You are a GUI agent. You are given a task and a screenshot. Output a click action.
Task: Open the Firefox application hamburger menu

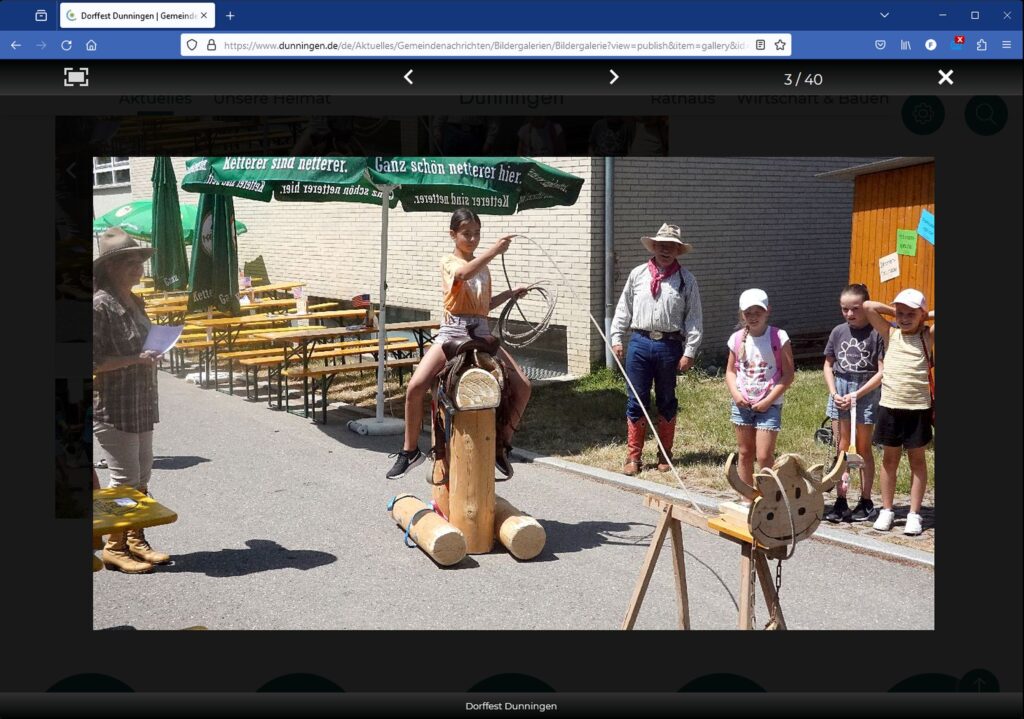coord(1006,45)
